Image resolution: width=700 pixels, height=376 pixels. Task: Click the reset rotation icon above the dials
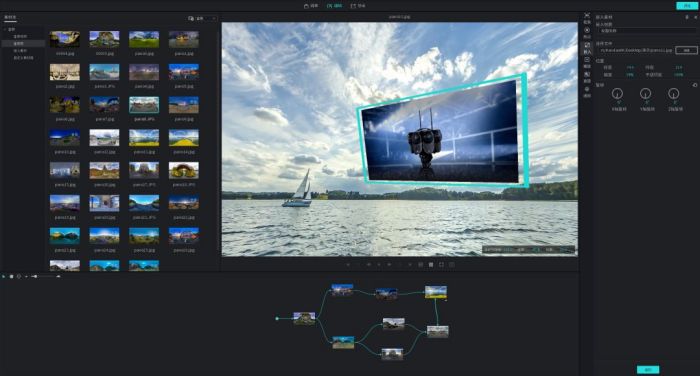point(695,85)
